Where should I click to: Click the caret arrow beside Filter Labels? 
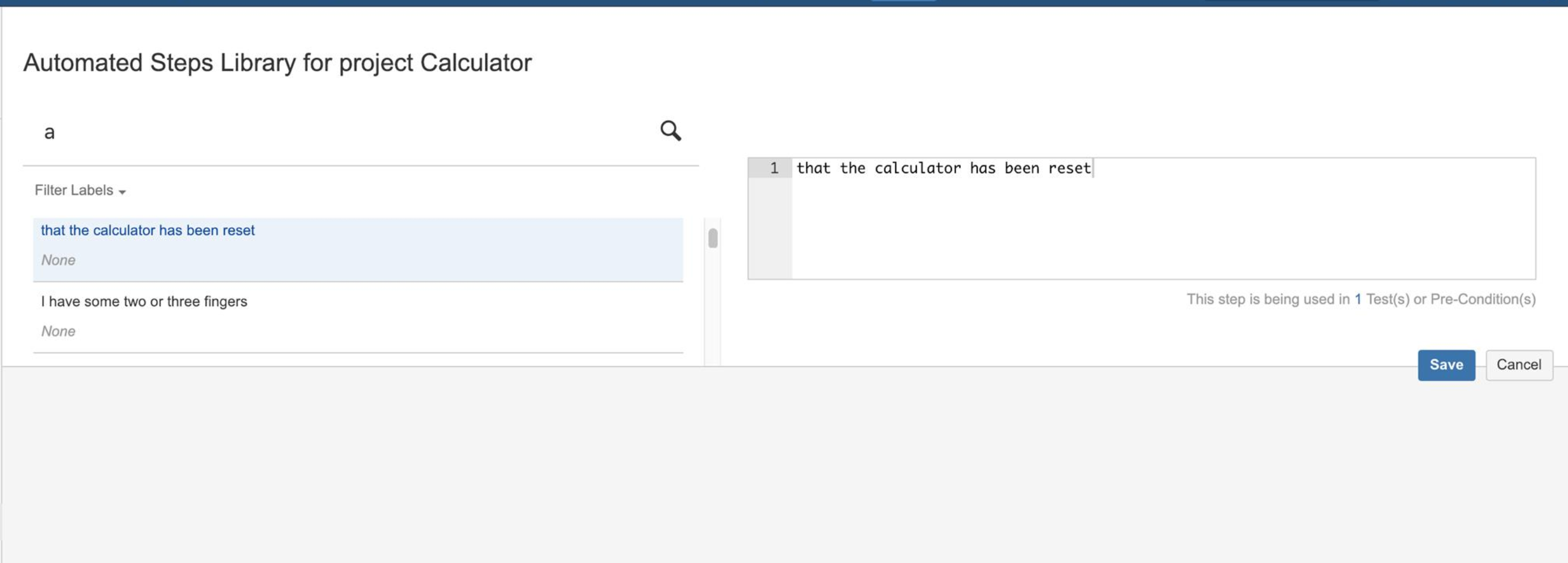(122, 193)
